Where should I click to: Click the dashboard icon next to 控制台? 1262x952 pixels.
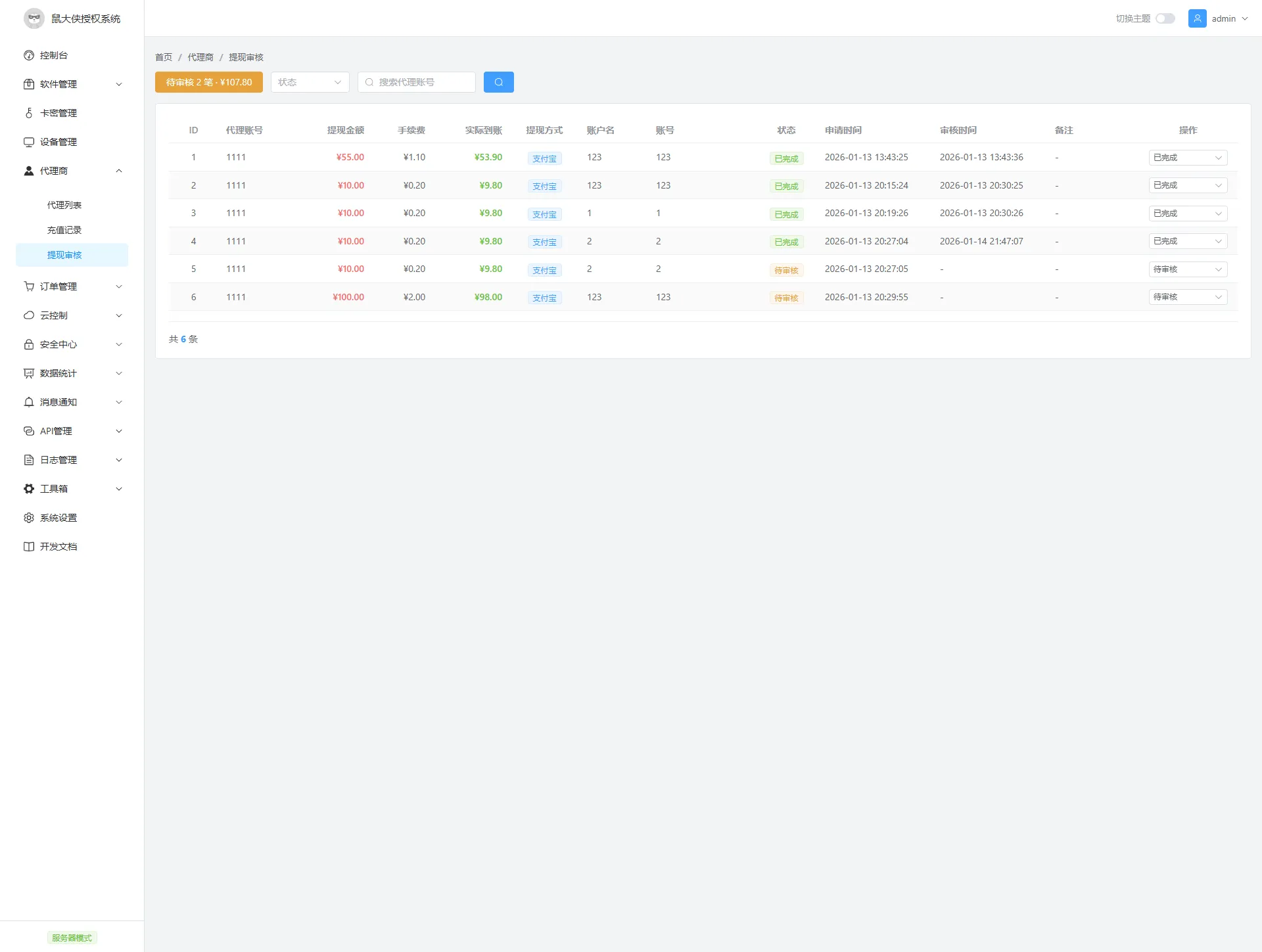(29, 55)
